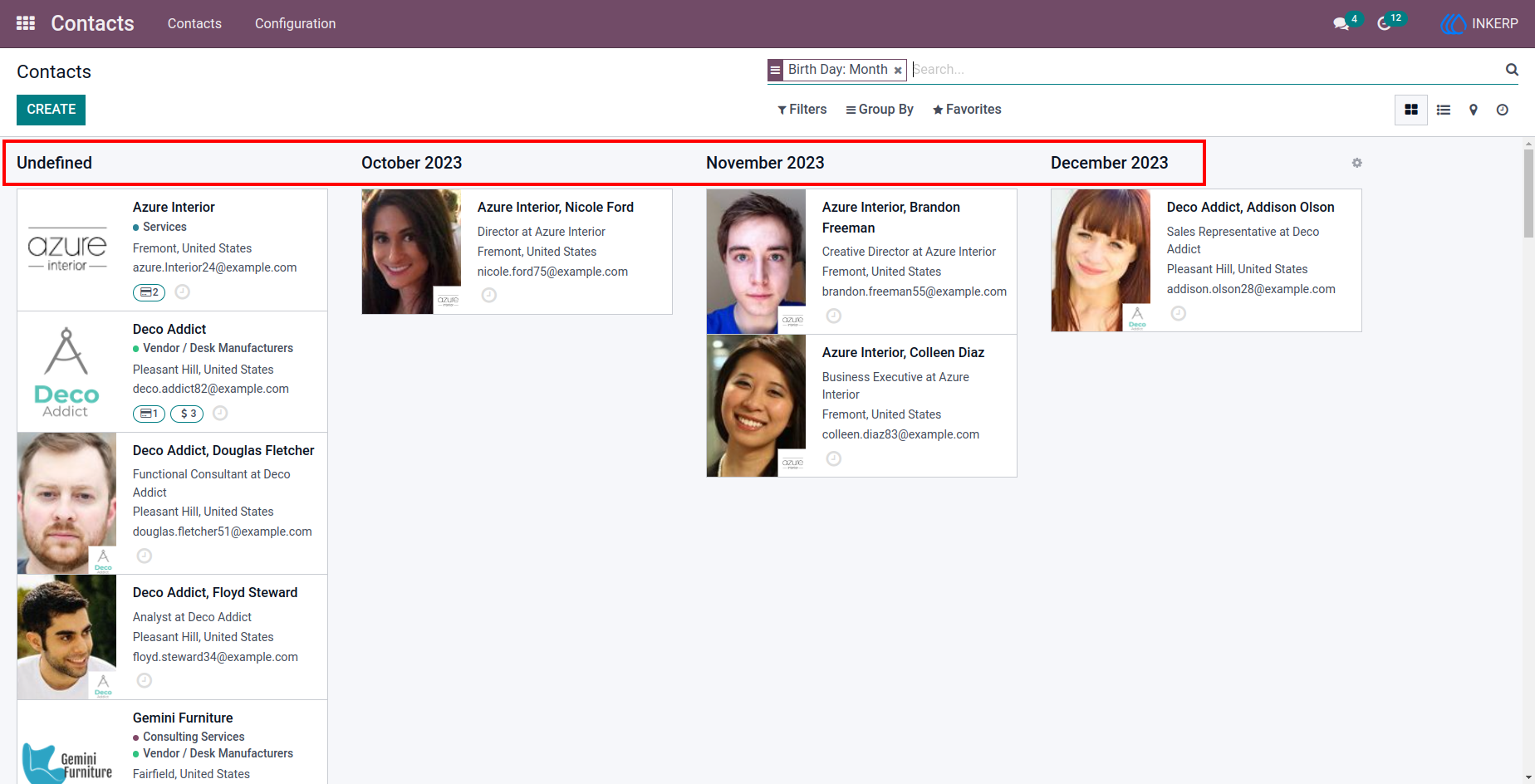Open the INKERP user menu
The width and height of the screenshot is (1535, 784).
[1480, 23]
